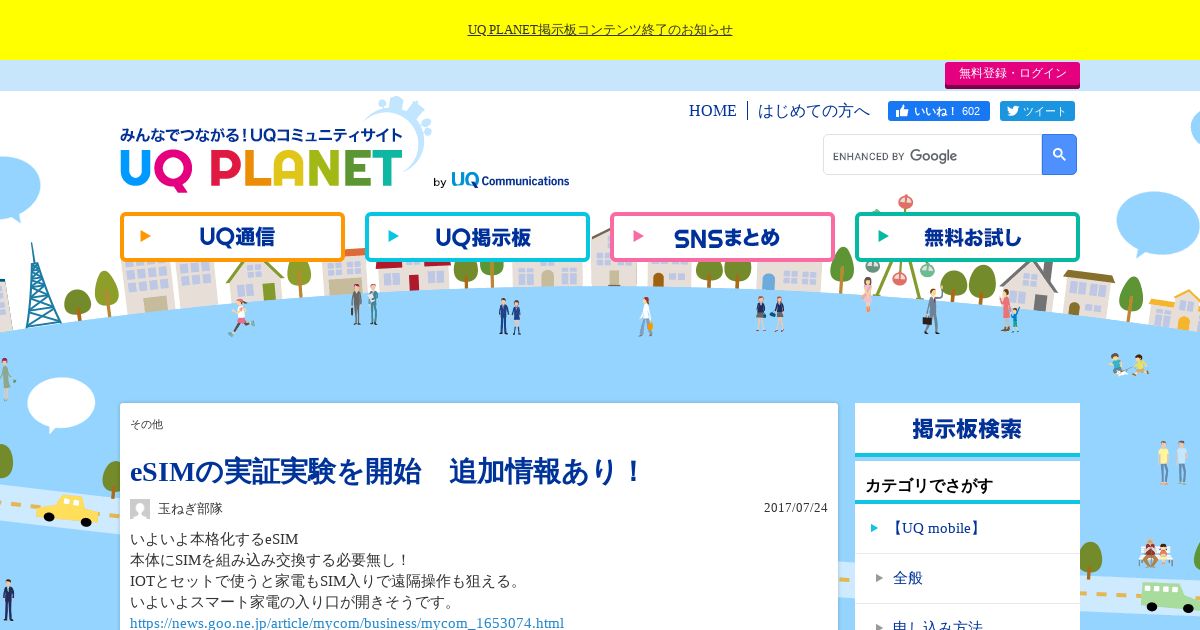1200x630 pixels.
Task: Click the 無料登録・ログイン button
Action: coord(1012,74)
